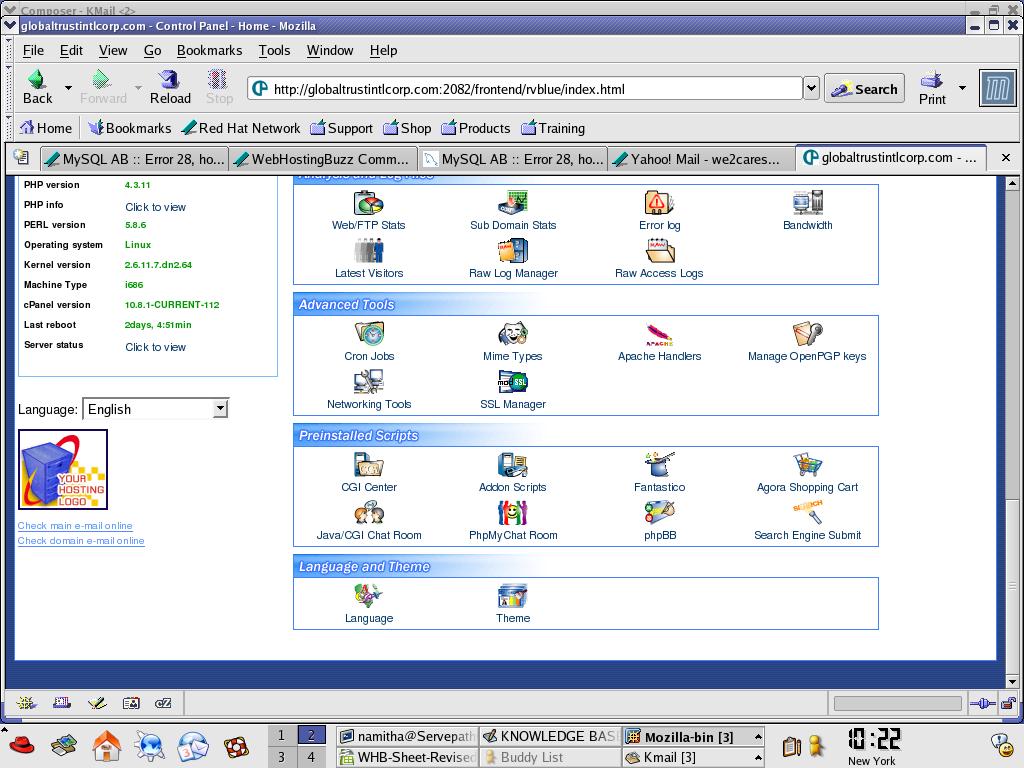Open the Web/FTP Stats icon
Viewport: 1024px width, 768px height.
[369, 204]
